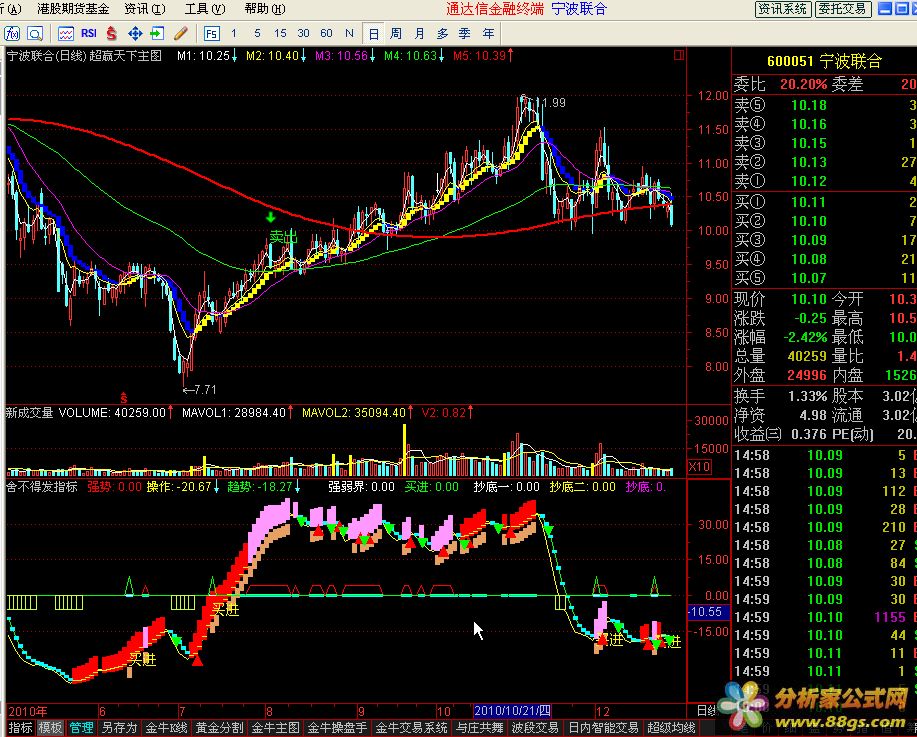Click the 2010/10/21 date marker on time axis
Image resolution: width=917 pixels, height=737 pixels.
[512, 711]
